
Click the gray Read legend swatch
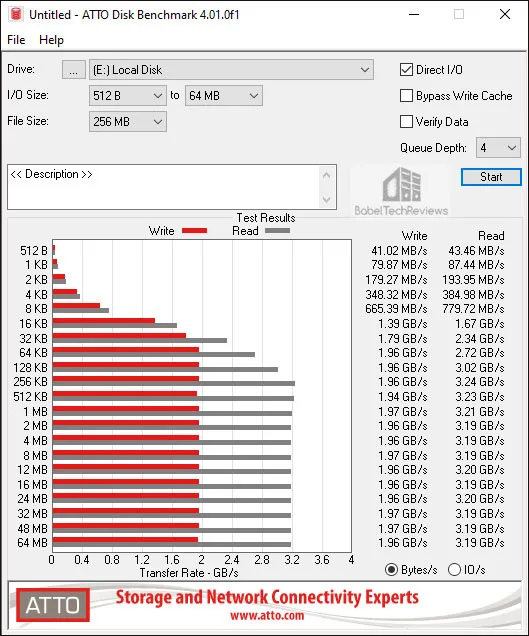(277, 231)
